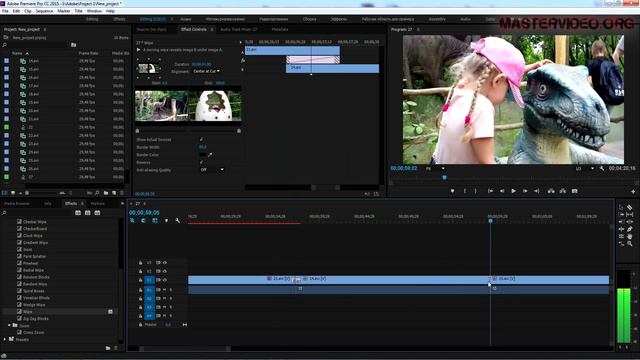Select the Clock Wipe transition
Viewport: 640px width, 360px height.
(33, 236)
